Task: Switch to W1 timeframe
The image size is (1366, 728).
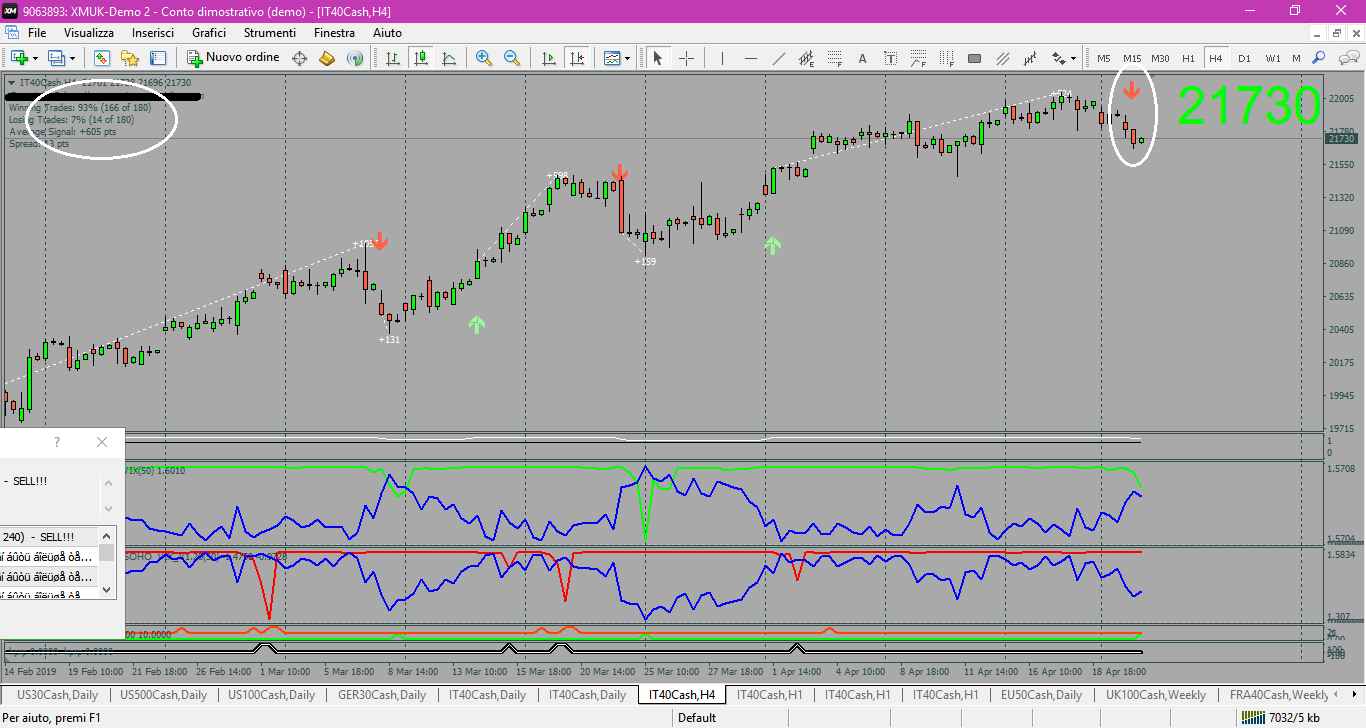Action: (x=1272, y=58)
